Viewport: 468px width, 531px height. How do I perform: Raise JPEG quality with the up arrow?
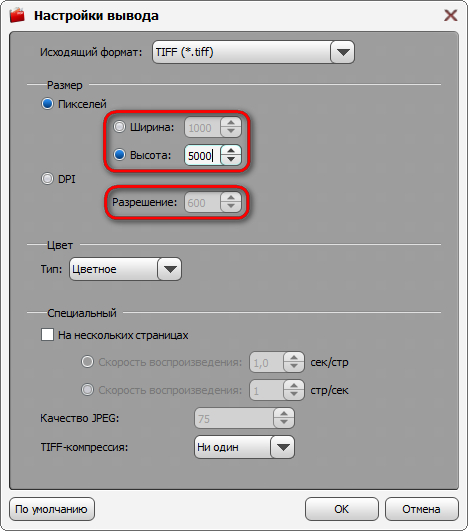pos(284,414)
